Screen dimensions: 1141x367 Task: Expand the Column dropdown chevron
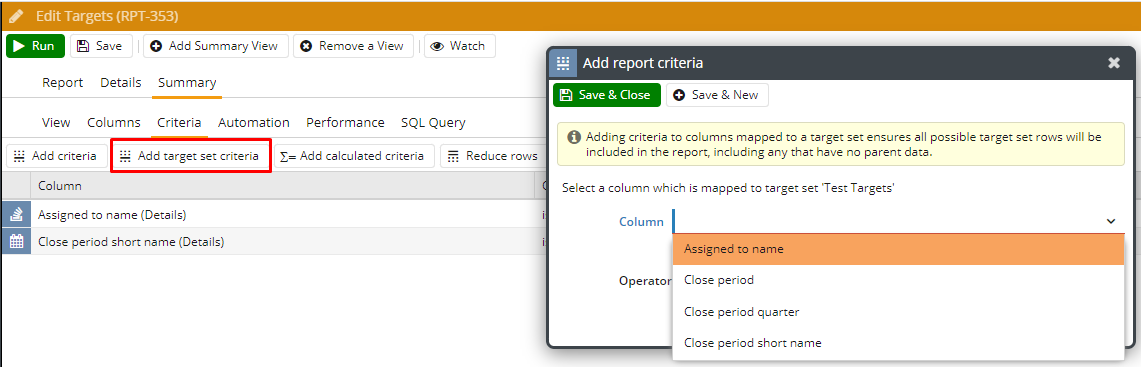coord(1111,221)
